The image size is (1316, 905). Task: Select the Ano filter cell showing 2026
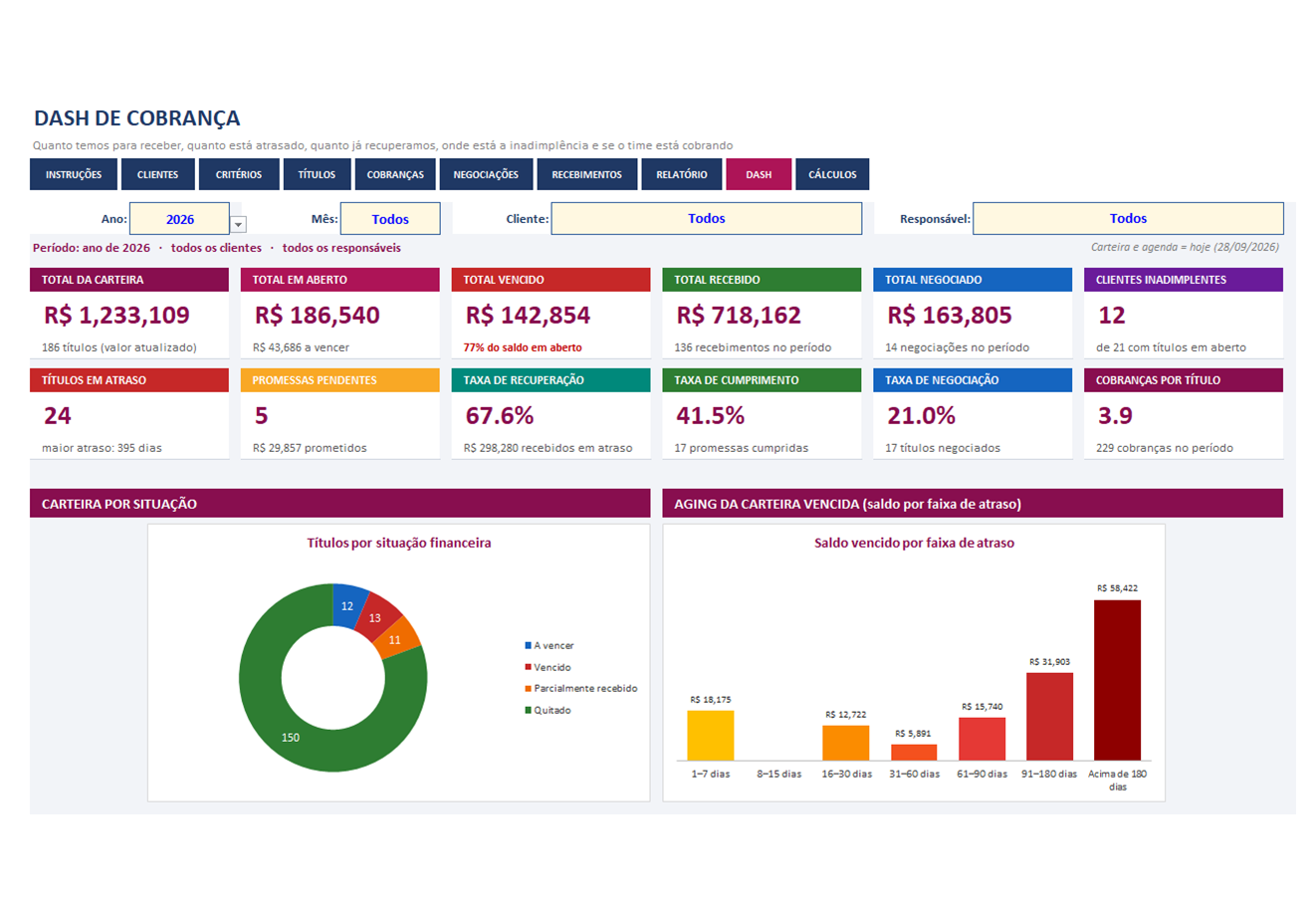pyautogui.click(x=180, y=219)
